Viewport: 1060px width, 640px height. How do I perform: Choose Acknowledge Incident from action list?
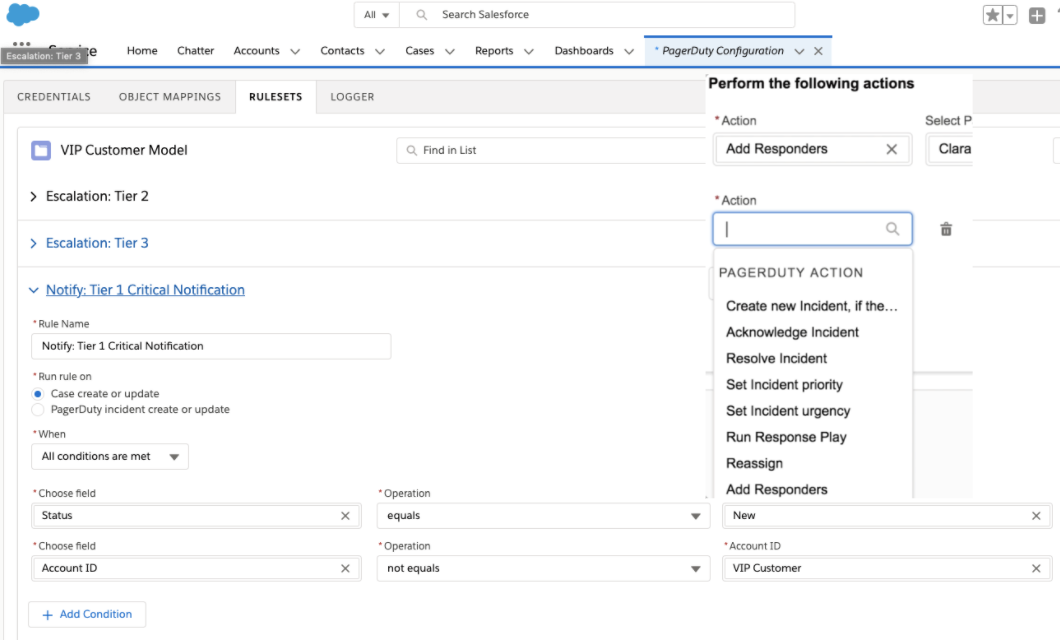pos(792,332)
